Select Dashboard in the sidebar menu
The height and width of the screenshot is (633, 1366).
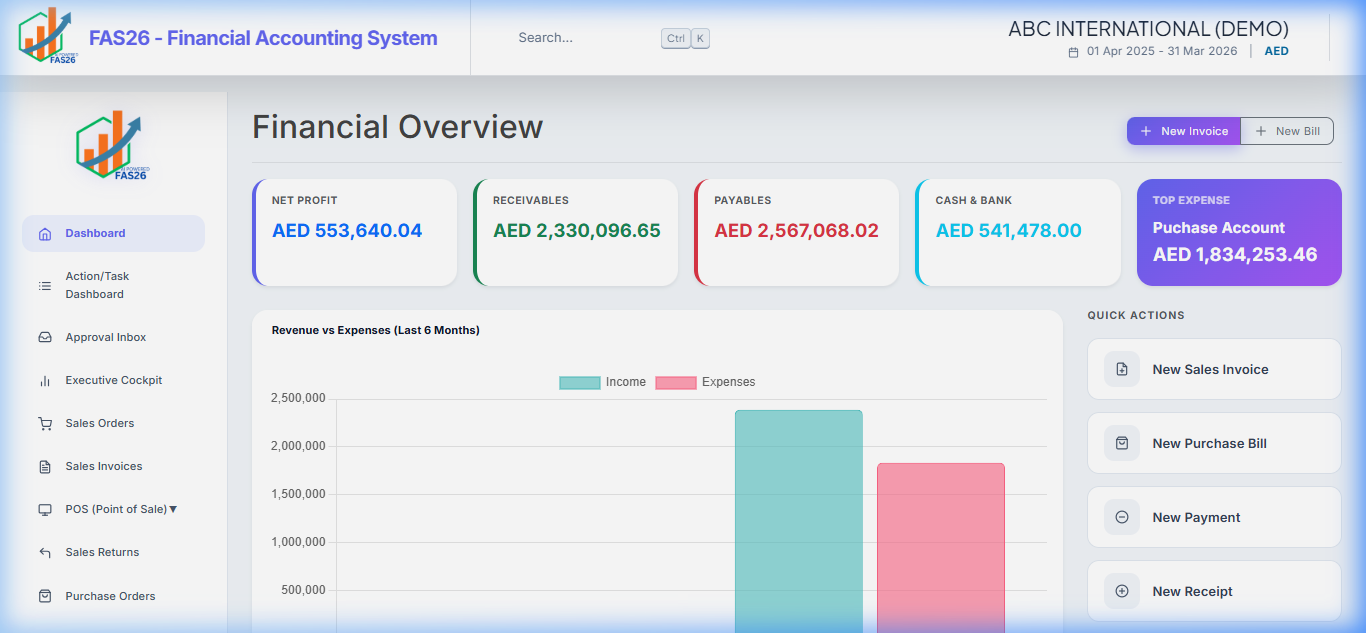tap(95, 232)
